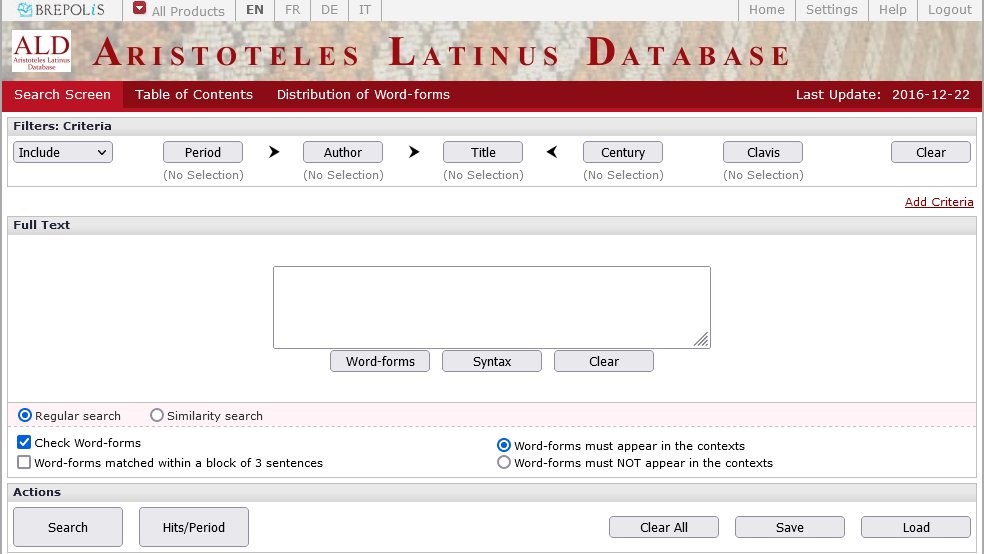Click inside the Full Text search box

491,307
